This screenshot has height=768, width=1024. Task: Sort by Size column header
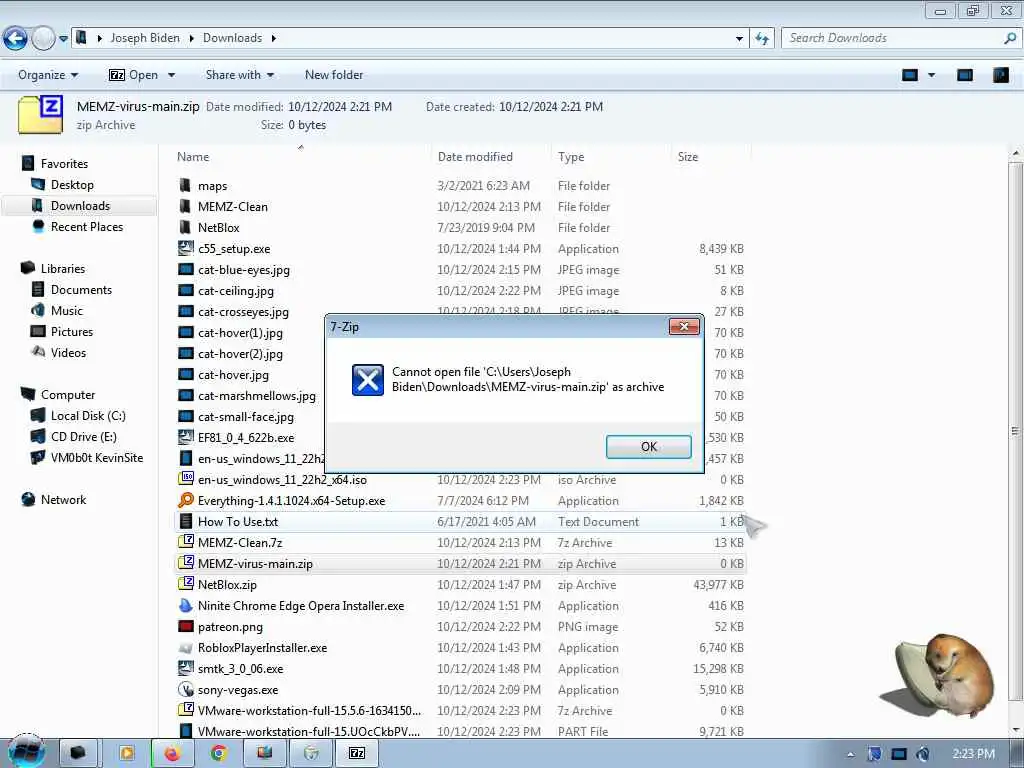pyautogui.click(x=688, y=157)
